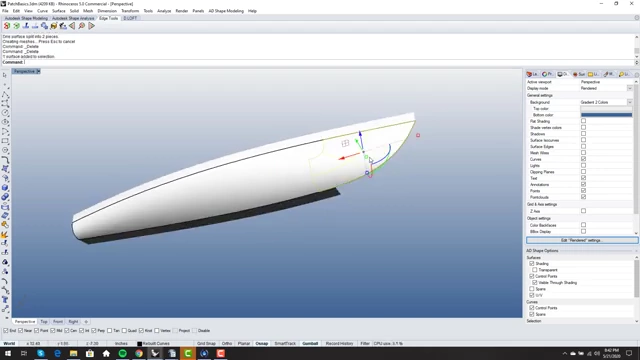The image size is (640, 360).
Task: Toggle Ortho in status bar
Action: [x=227, y=344]
